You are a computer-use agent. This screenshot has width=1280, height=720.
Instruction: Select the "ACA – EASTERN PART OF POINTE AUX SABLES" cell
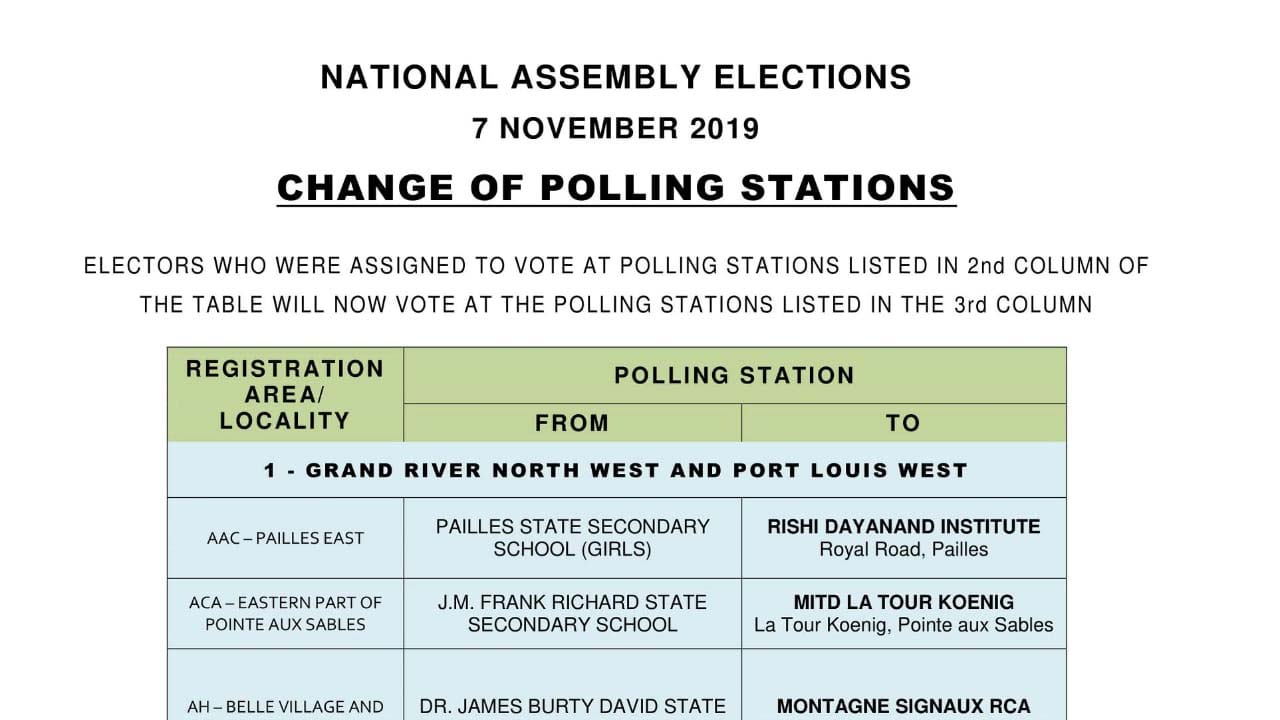pos(285,614)
